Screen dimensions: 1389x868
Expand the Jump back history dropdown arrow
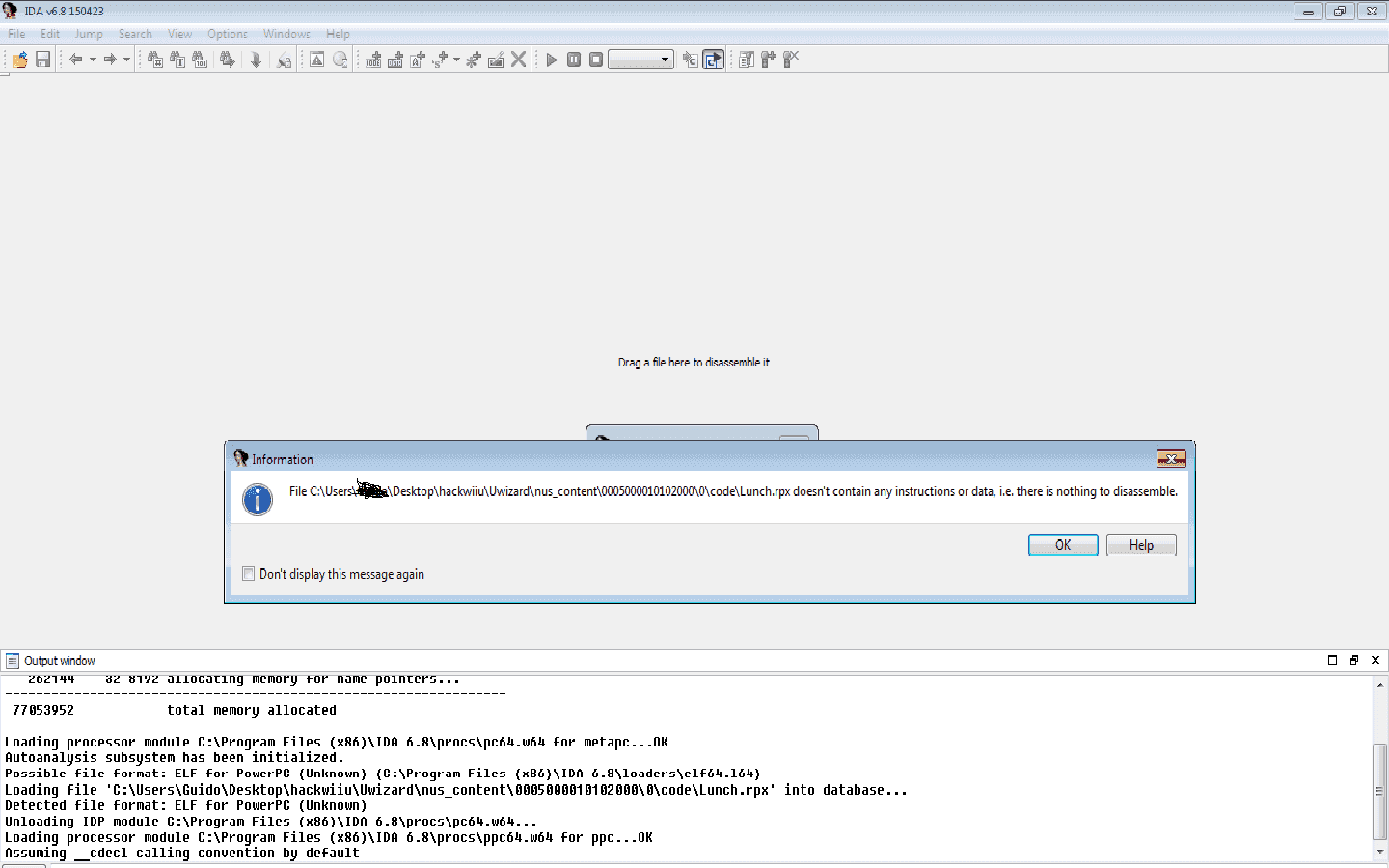[93, 59]
